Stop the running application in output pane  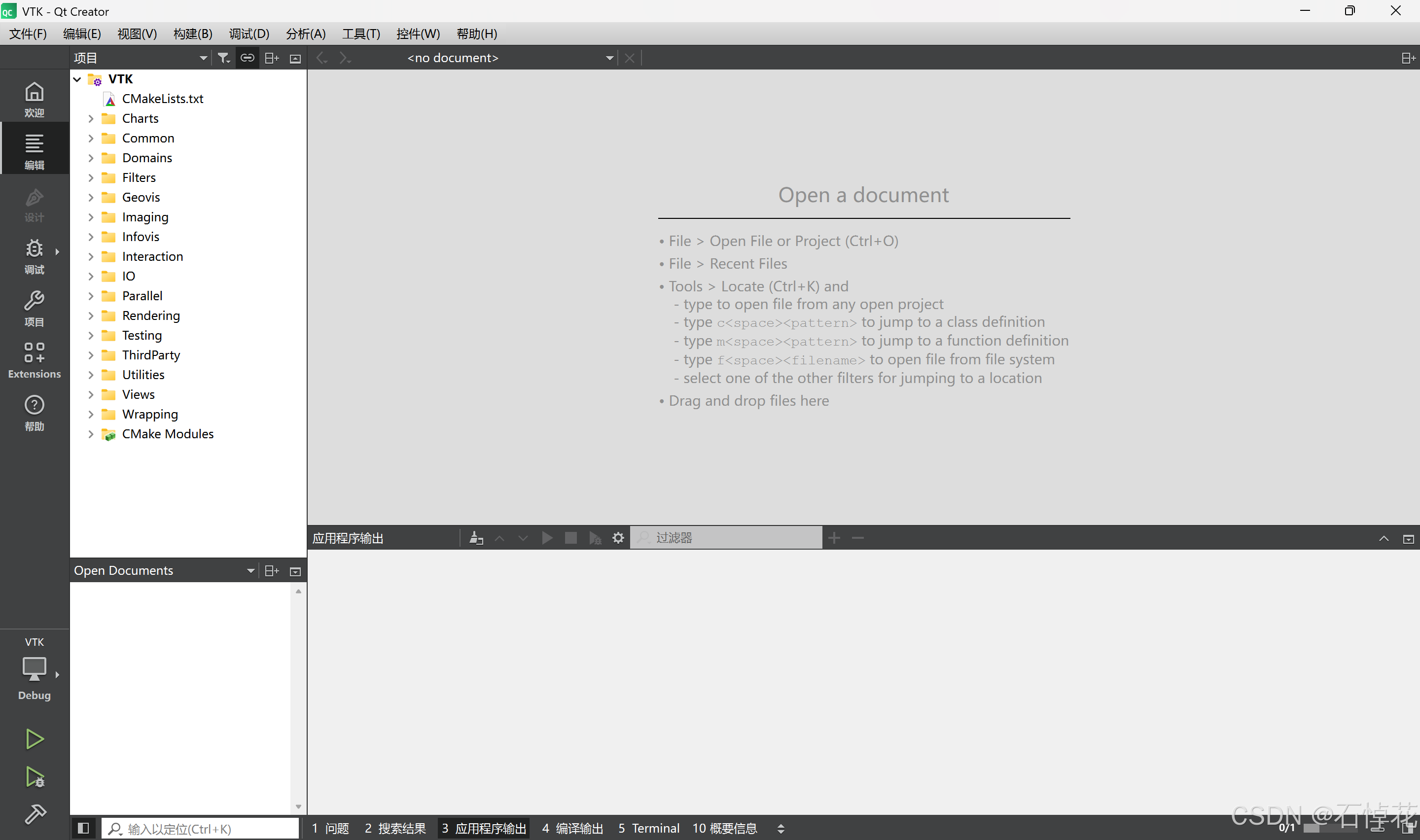pyautogui.click(x=570, y=537)
